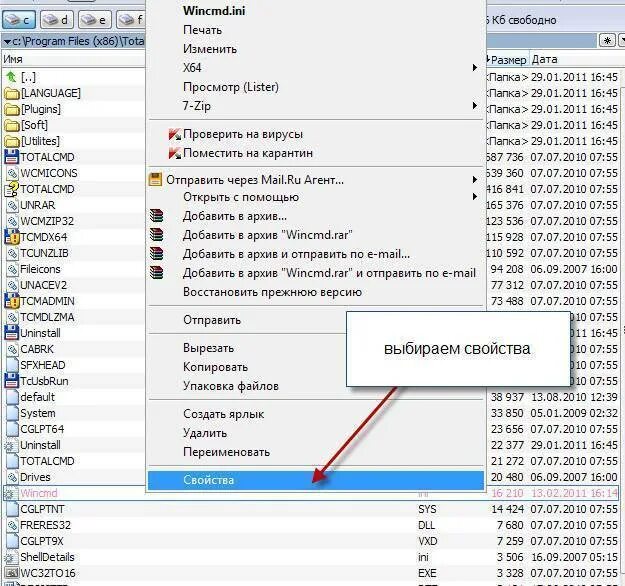The width and height of the screenshot is (625, 586).
Task: Click the Fileicons file icon
Action: [12, 269]
